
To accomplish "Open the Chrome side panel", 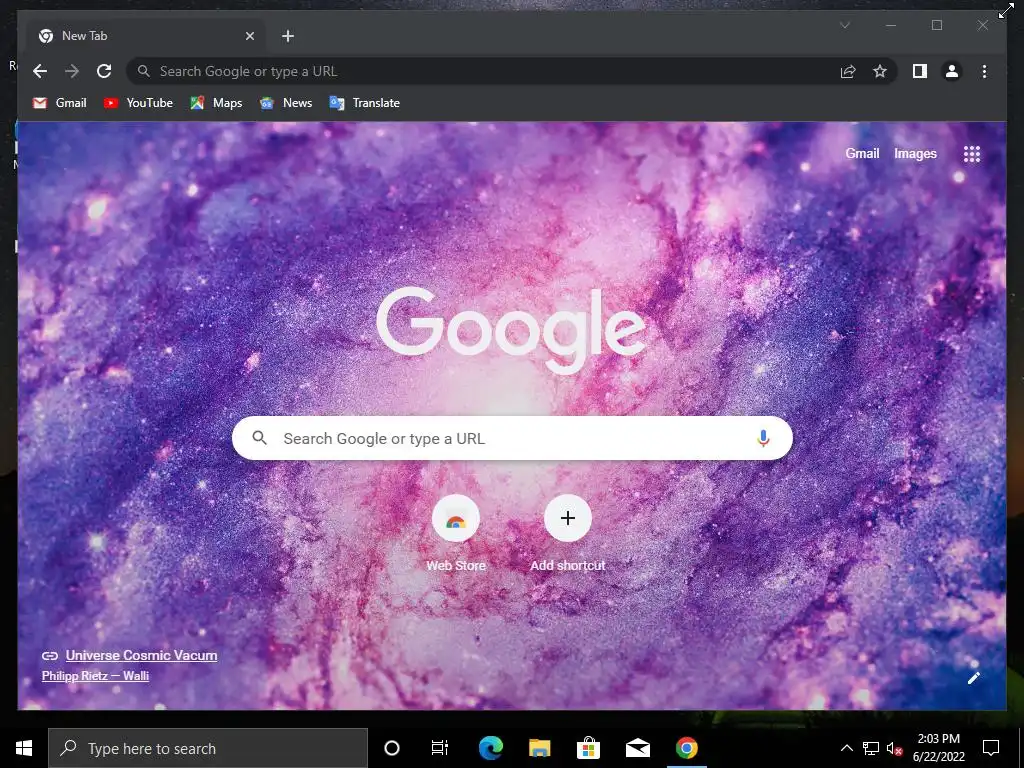I will (x=920, y=71).
